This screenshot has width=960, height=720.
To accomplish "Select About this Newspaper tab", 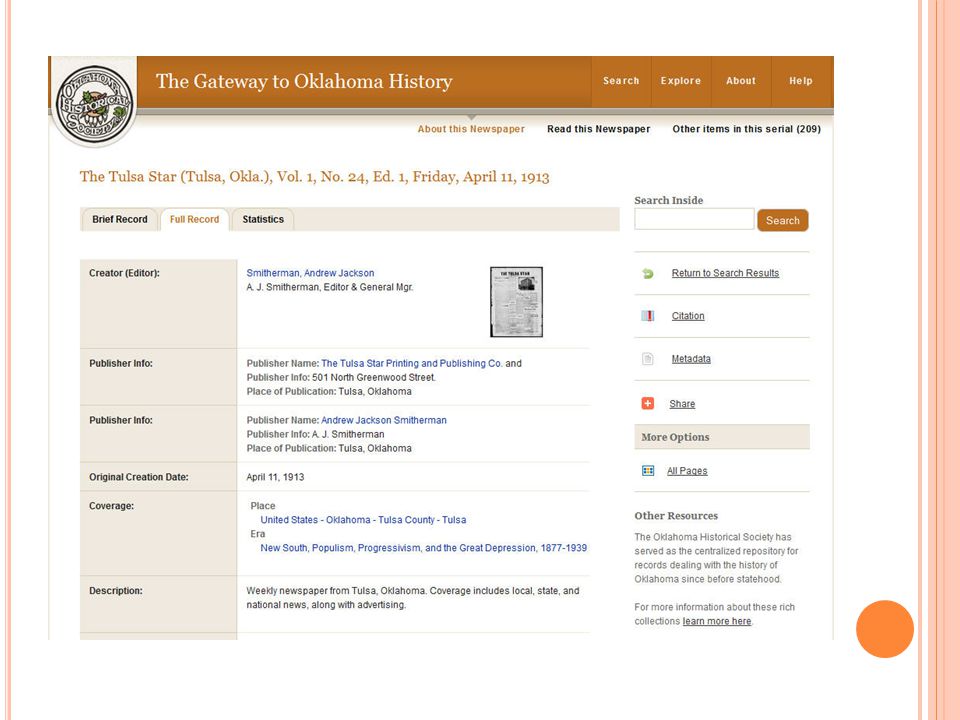I will point(471,129).
